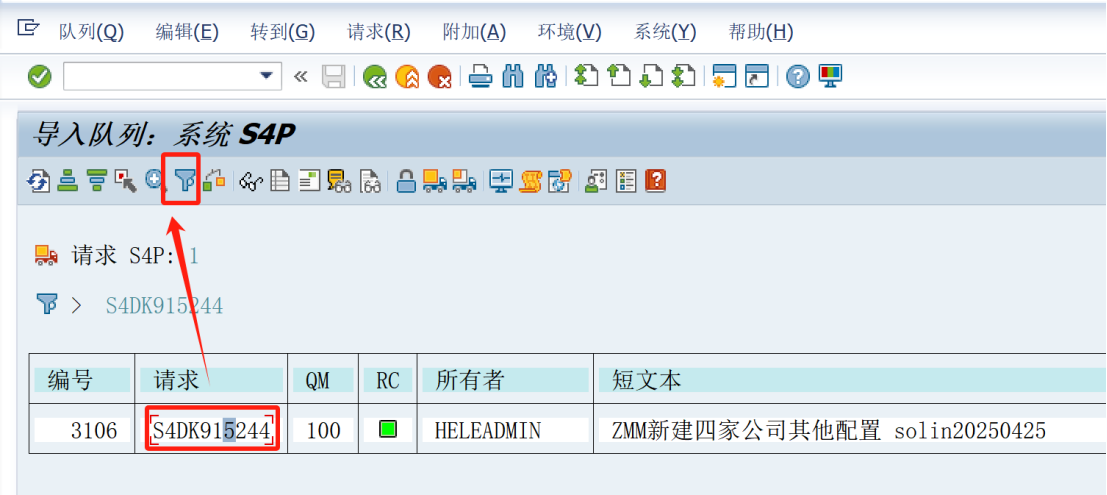Click Customize Local Layout monitor icon

click(830, 76)
